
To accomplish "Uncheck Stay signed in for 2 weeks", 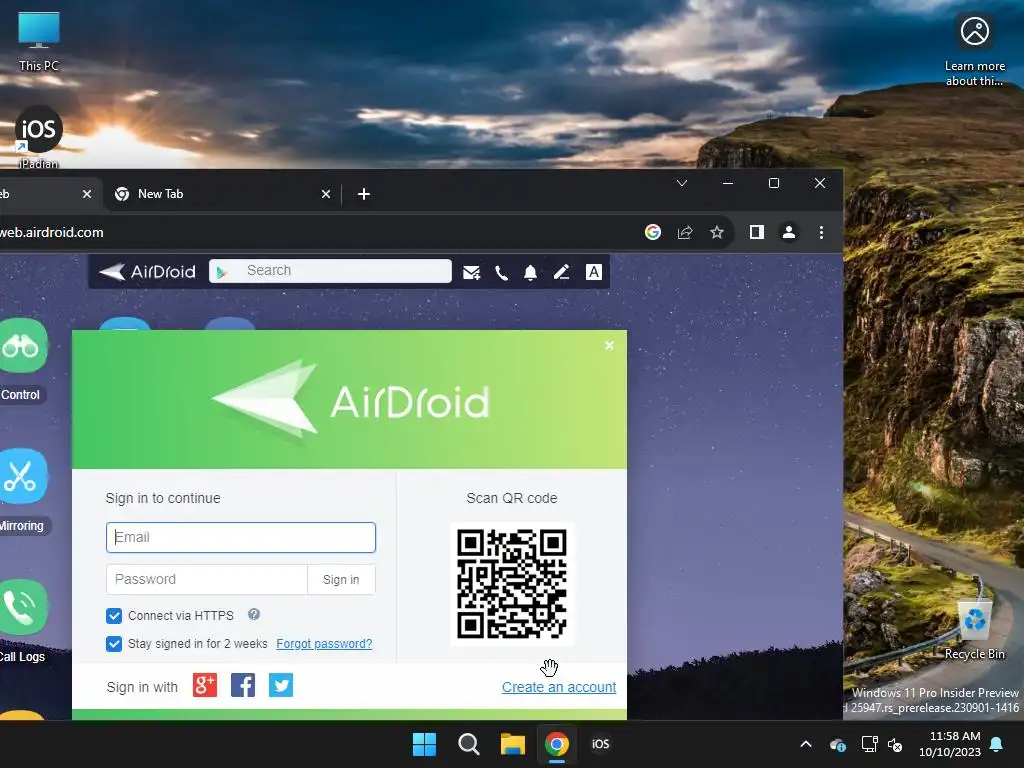I will point(114,644).
